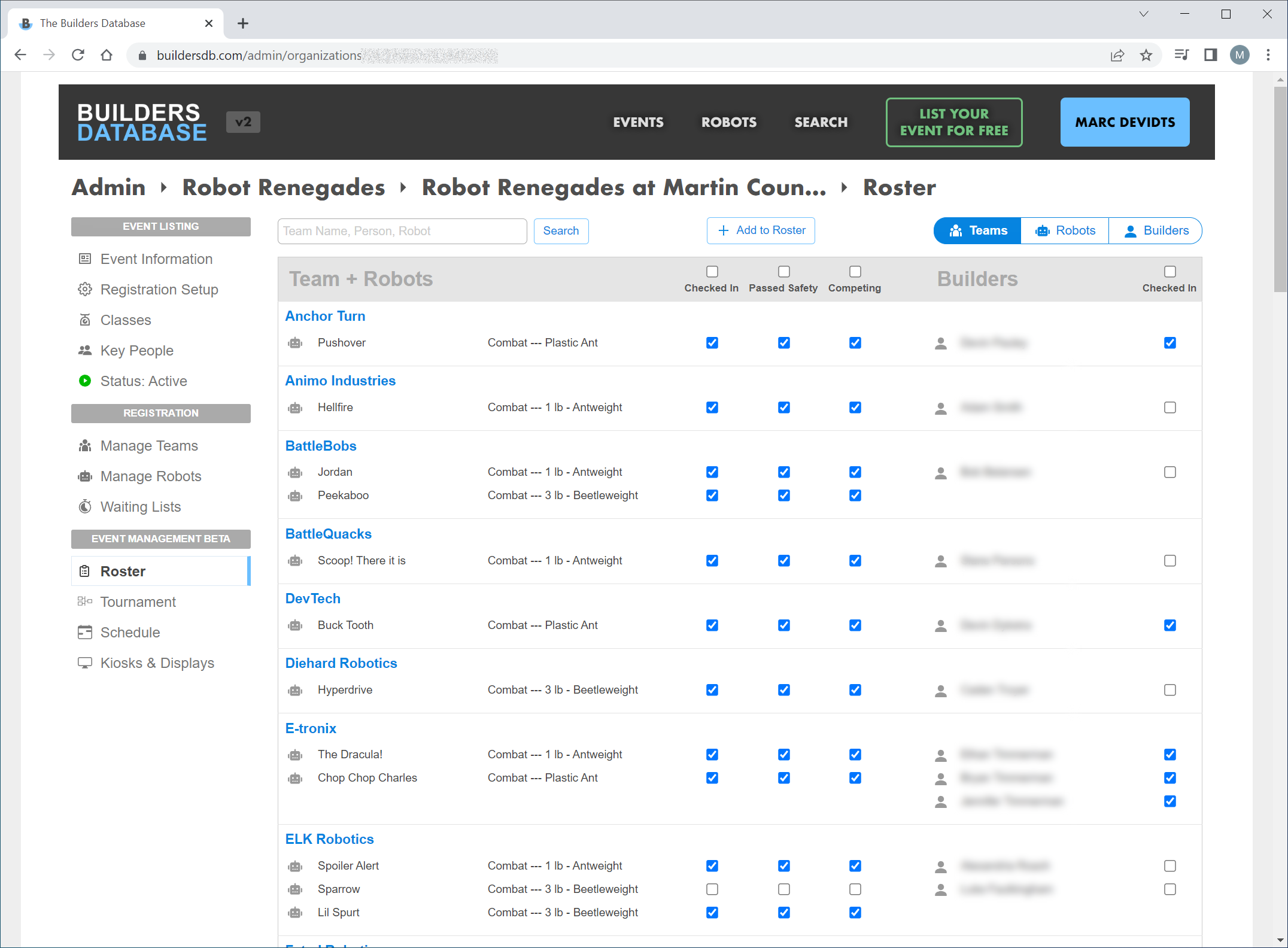Toggle the Builders header Checked In checkbox

pos(1170,272)
